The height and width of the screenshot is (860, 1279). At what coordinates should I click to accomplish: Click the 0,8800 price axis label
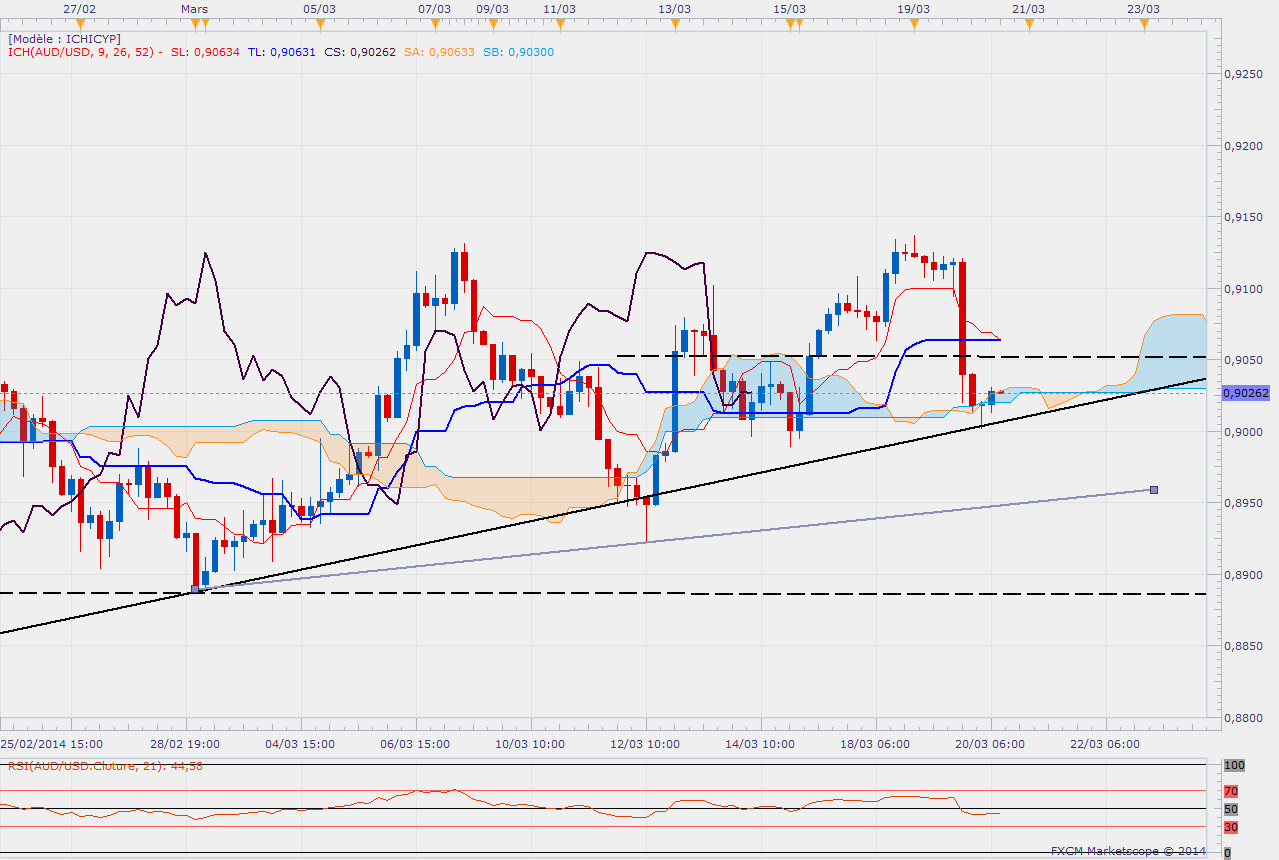1245,717
